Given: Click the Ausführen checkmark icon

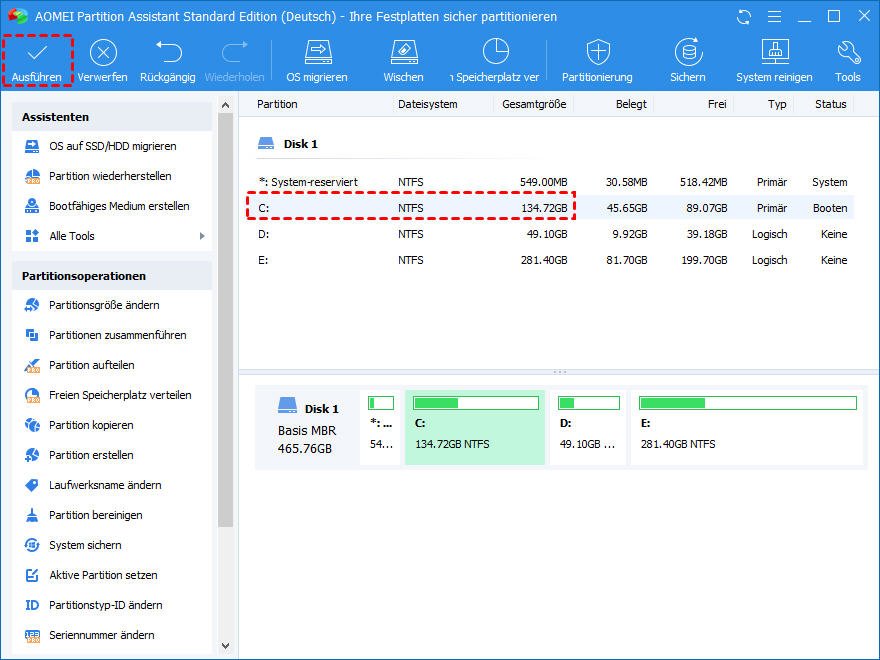Looking at the screenshot, I should 36,53.
